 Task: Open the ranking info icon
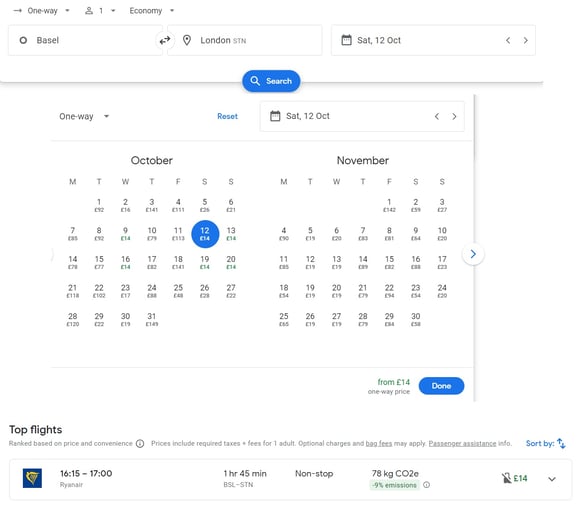click(x=140, y=443)
